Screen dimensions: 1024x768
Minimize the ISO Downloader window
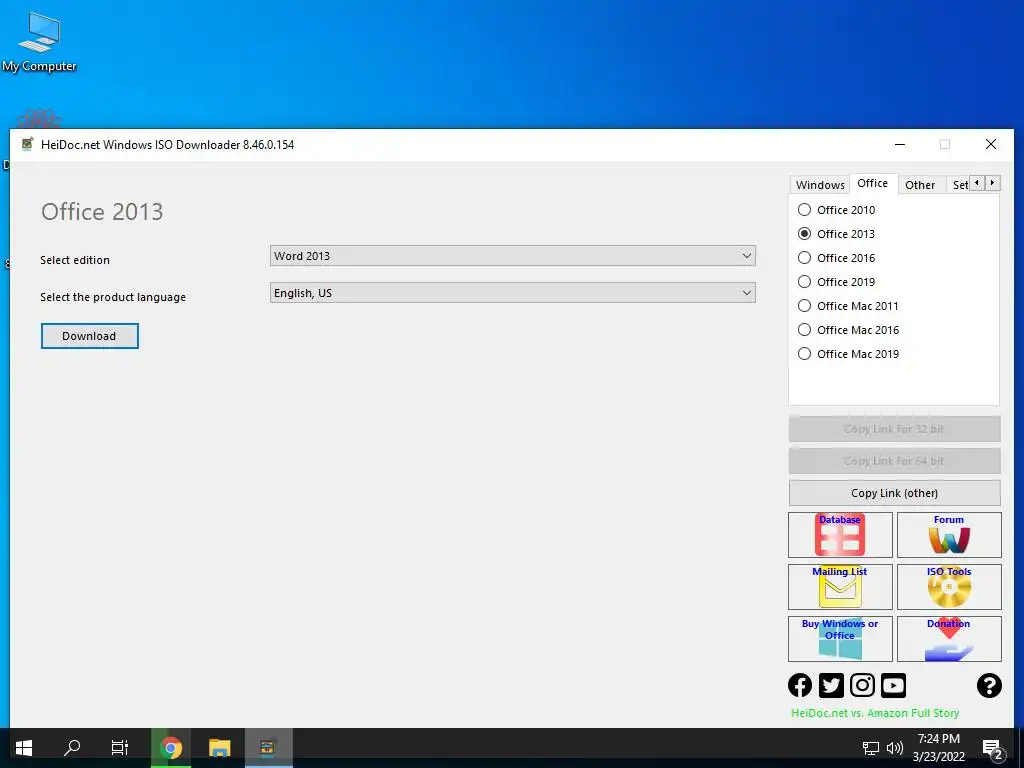click(900, 144)
